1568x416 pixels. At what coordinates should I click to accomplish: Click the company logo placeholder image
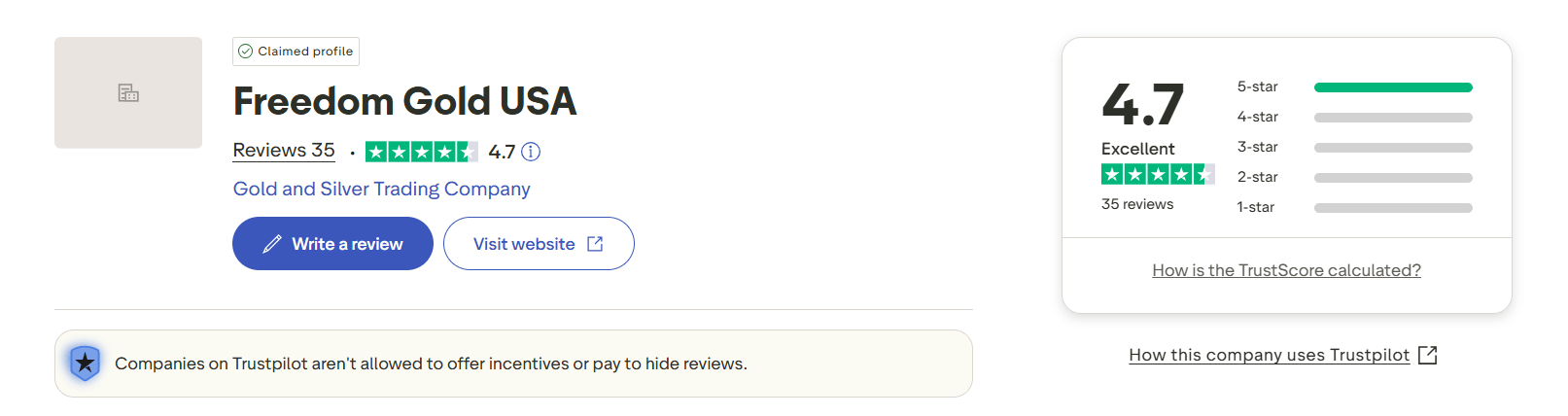pos(128,93)
